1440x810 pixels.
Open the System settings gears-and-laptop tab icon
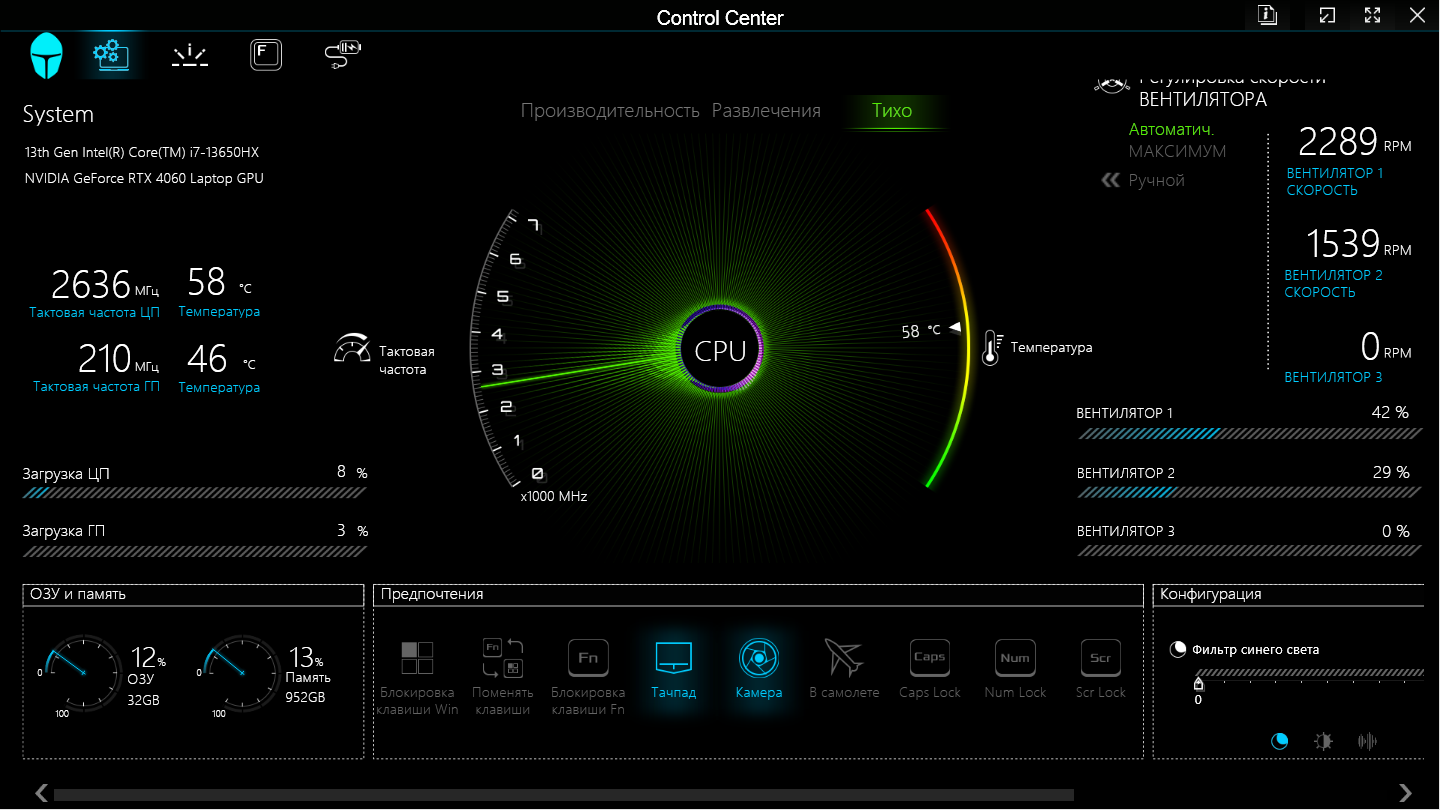[x=111, y=54]
